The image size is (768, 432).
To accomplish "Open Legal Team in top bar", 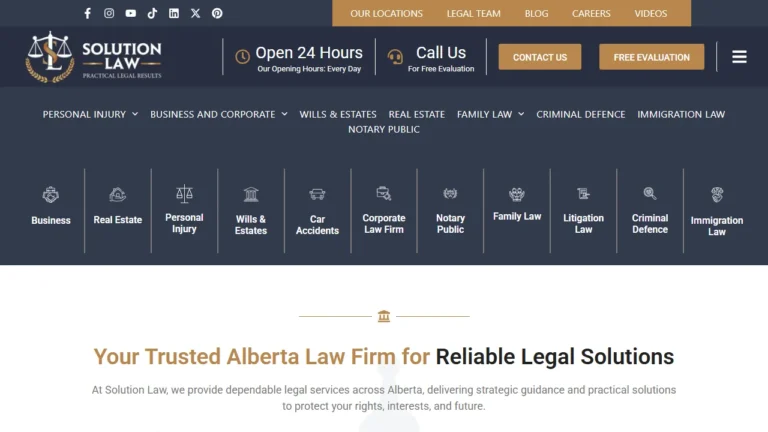I will point(474,14).
